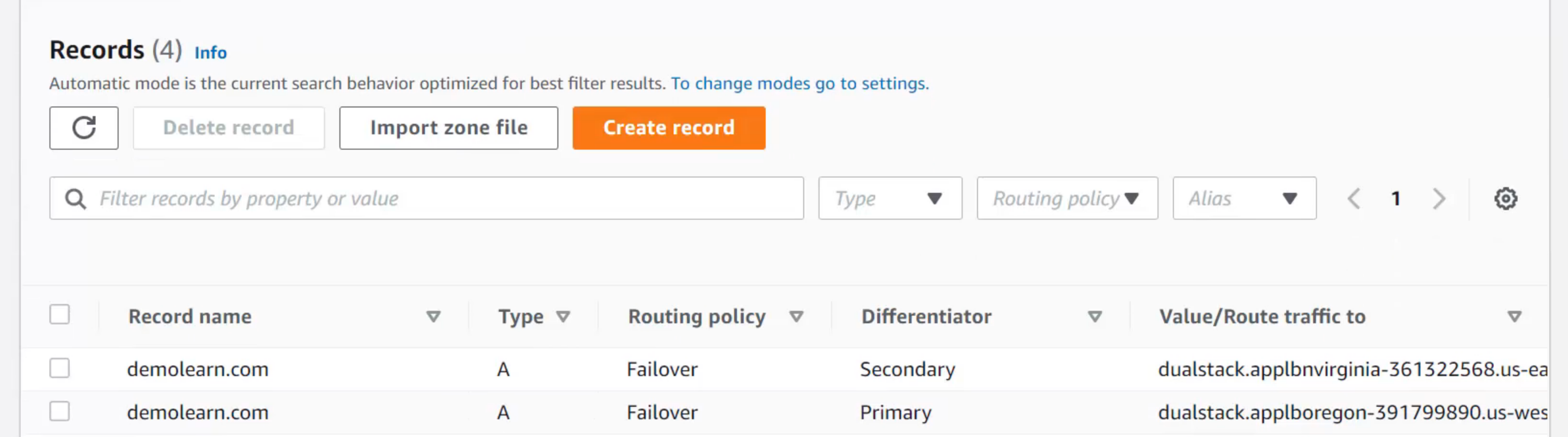Sort the Differentiator column
Screen dimensions: 1568x437
pos(1094,316)
